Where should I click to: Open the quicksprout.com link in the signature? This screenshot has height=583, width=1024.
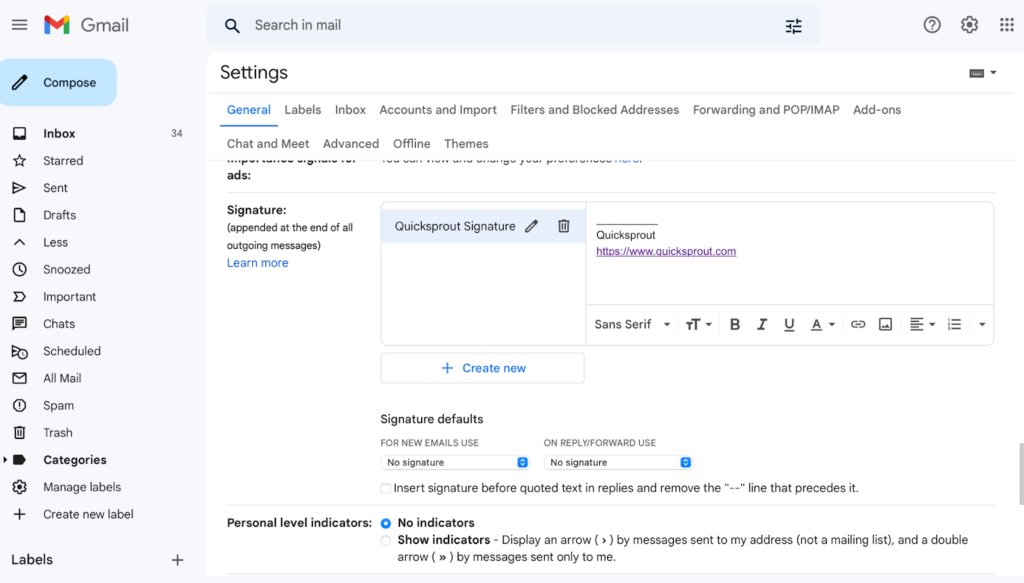click(x=668, y=250)
